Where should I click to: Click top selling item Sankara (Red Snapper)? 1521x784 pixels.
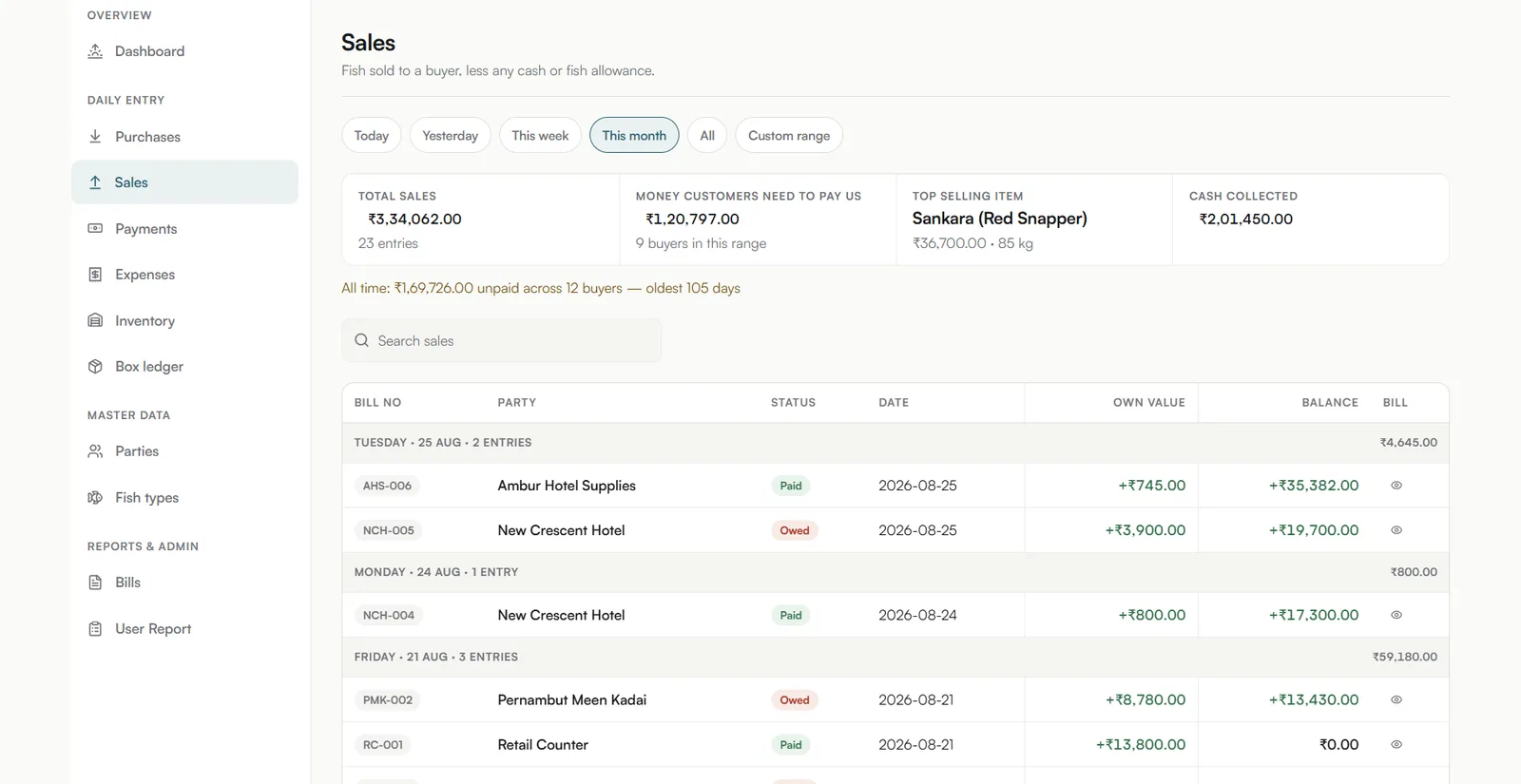point(999,219)
